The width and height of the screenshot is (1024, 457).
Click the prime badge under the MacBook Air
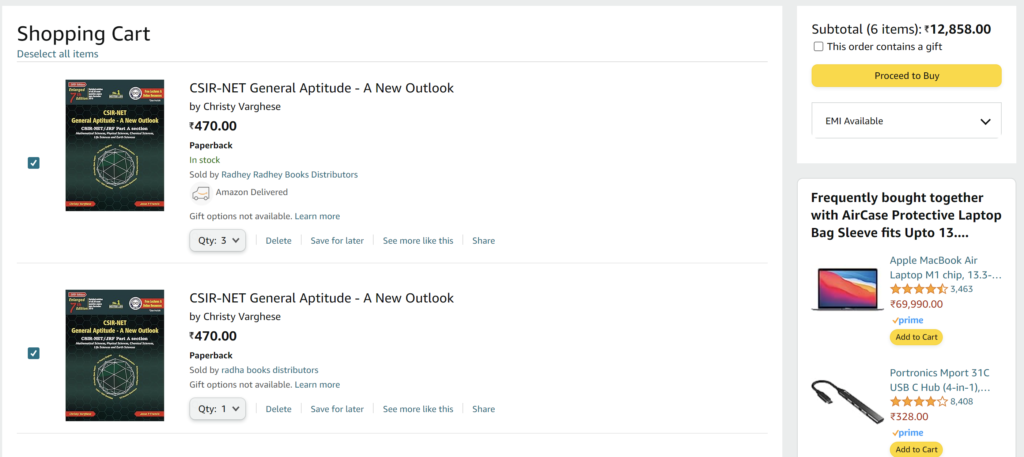(x=907, y=321)
